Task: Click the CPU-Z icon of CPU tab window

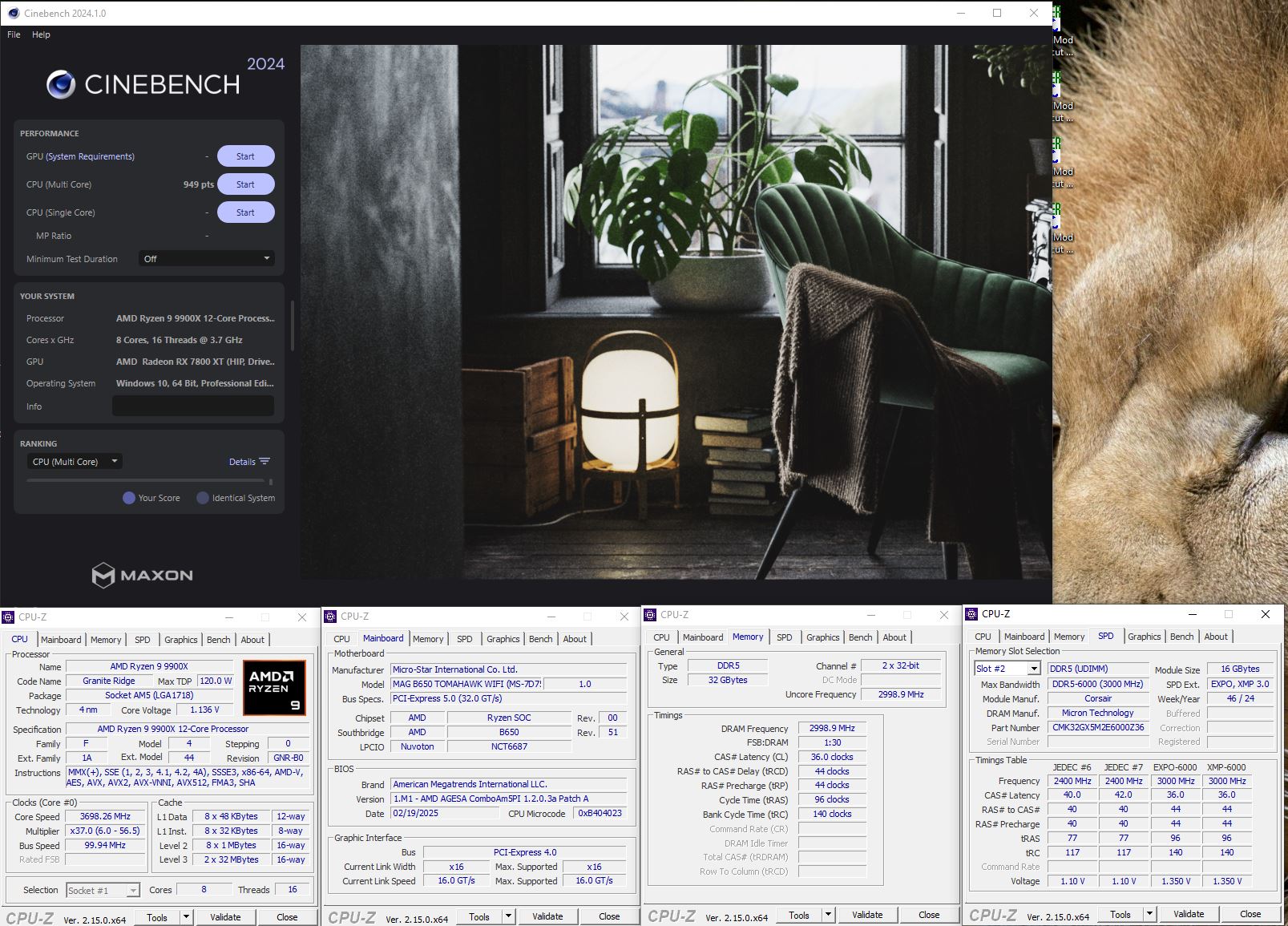Action: 8,617
